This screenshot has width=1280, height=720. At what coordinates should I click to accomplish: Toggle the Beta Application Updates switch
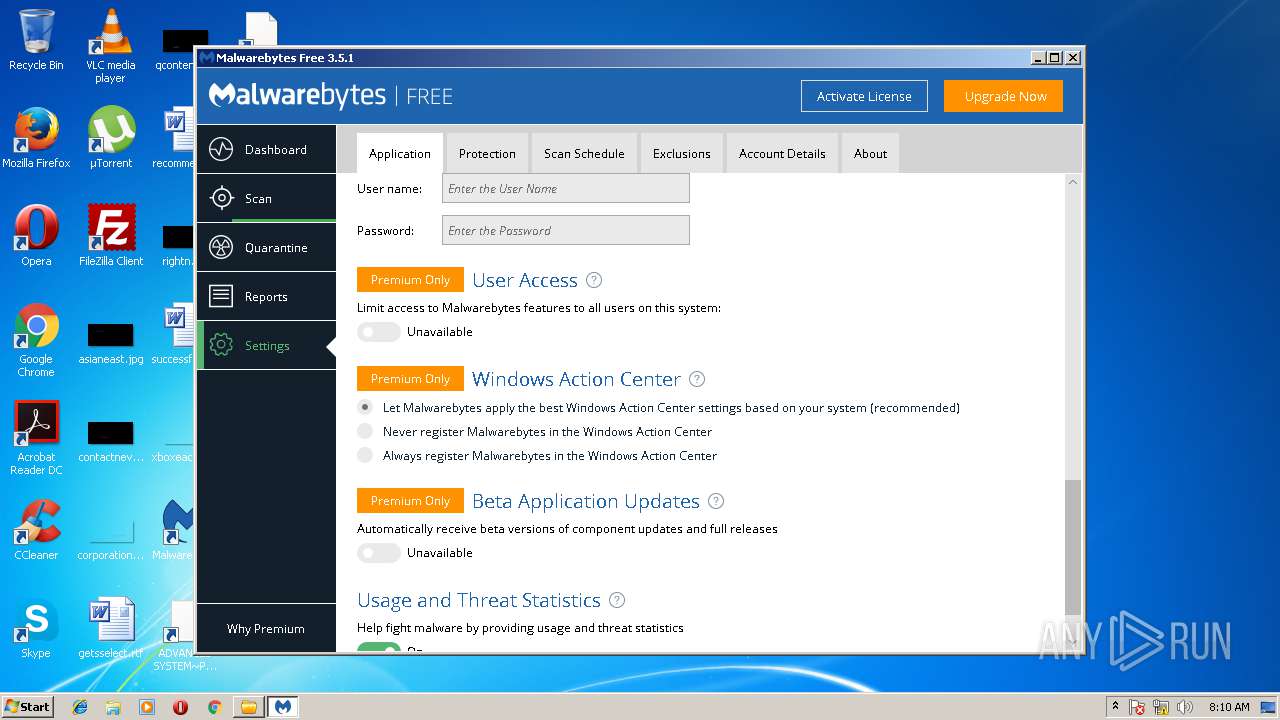pyautogui.click(x=379, y=553)
